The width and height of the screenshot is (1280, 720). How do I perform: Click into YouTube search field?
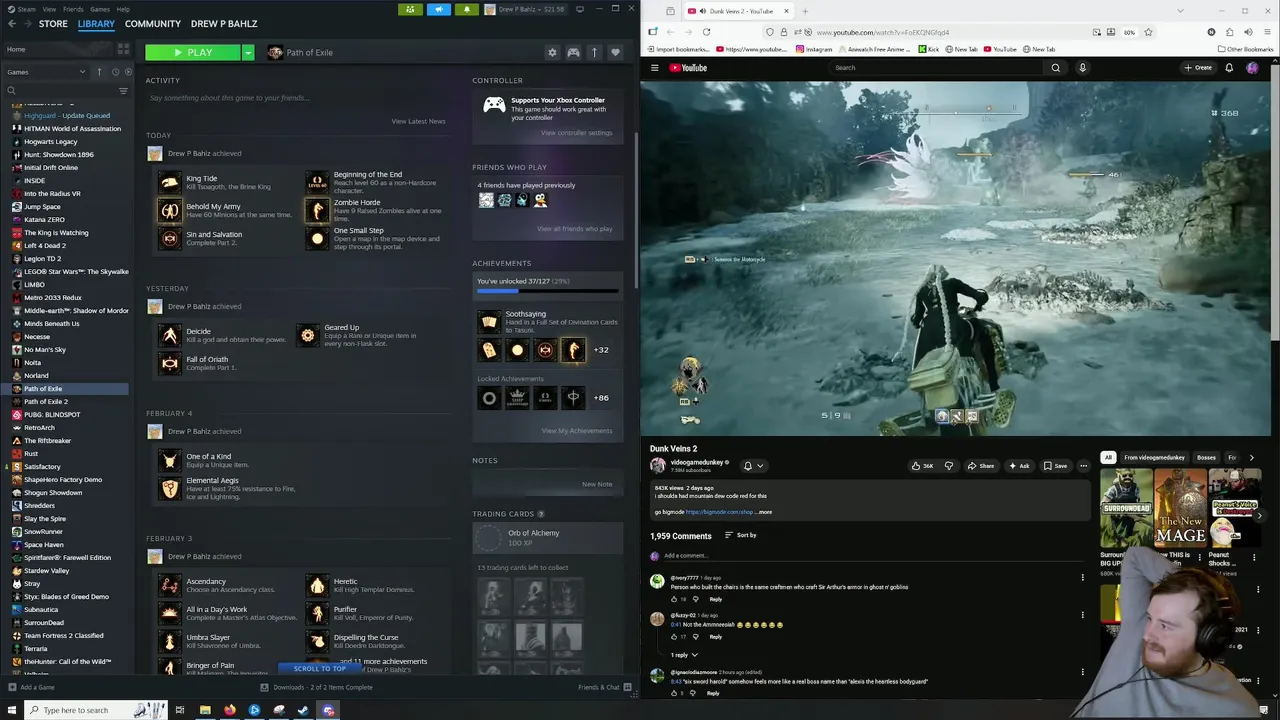[935, 68]
